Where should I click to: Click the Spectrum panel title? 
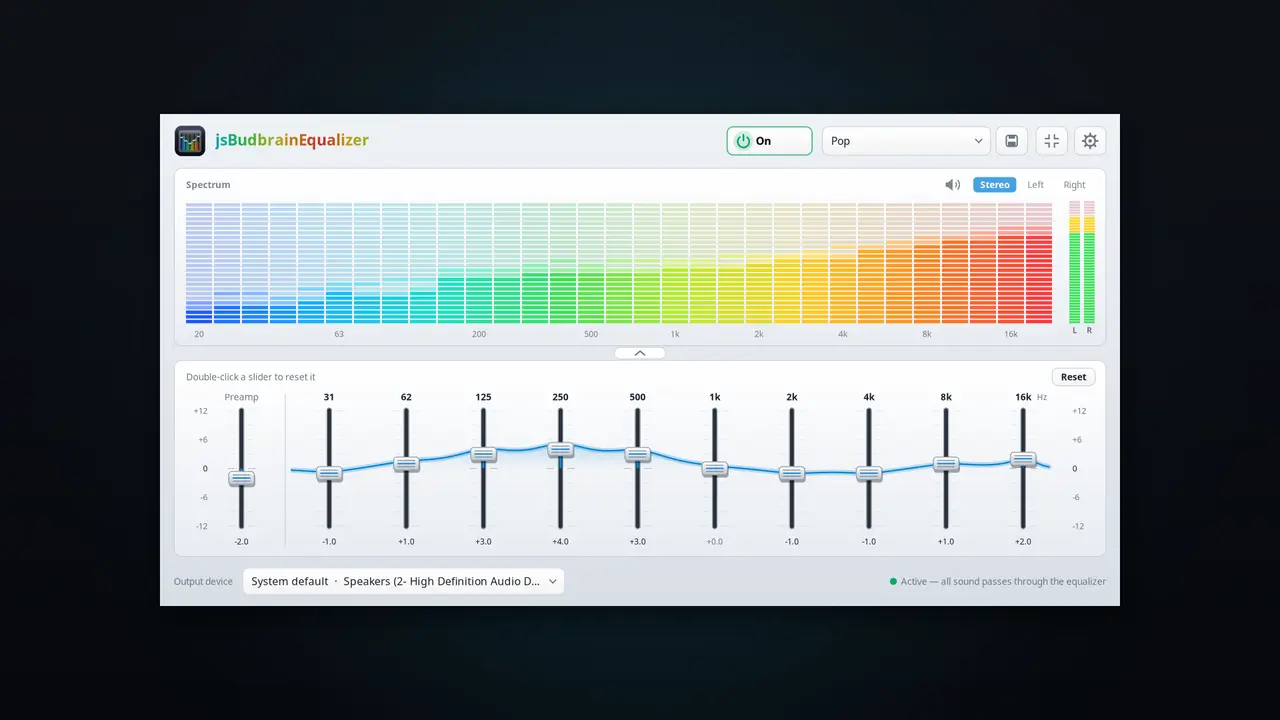pos(208,185)
